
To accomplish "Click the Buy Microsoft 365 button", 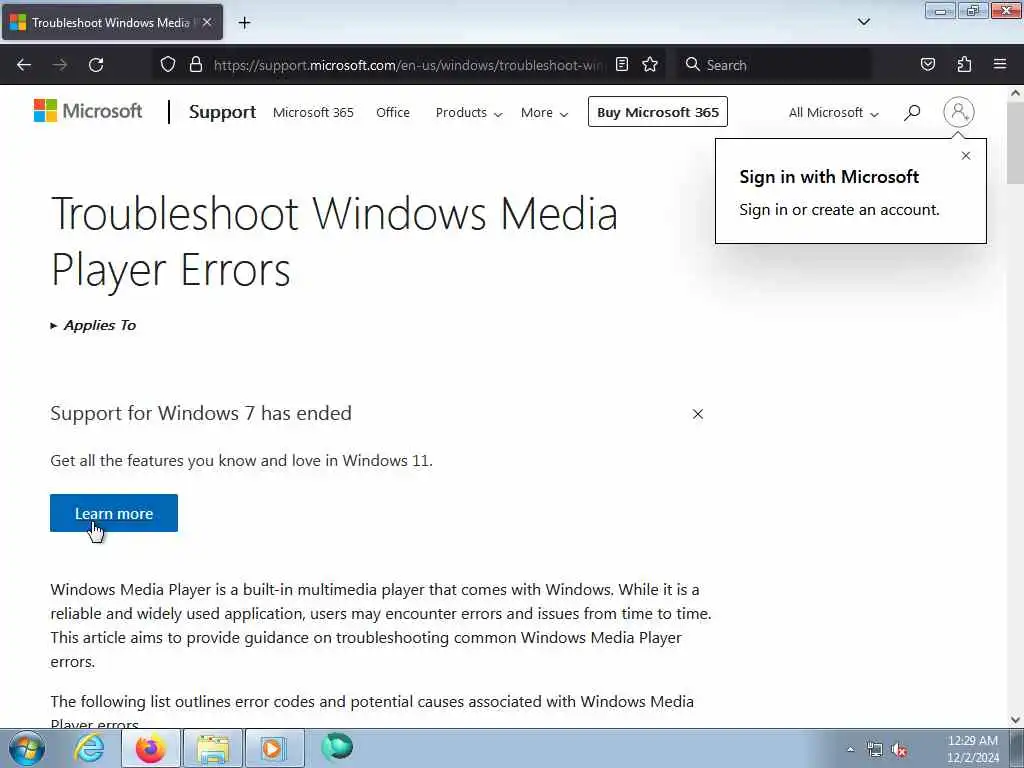I will (658, 112).
